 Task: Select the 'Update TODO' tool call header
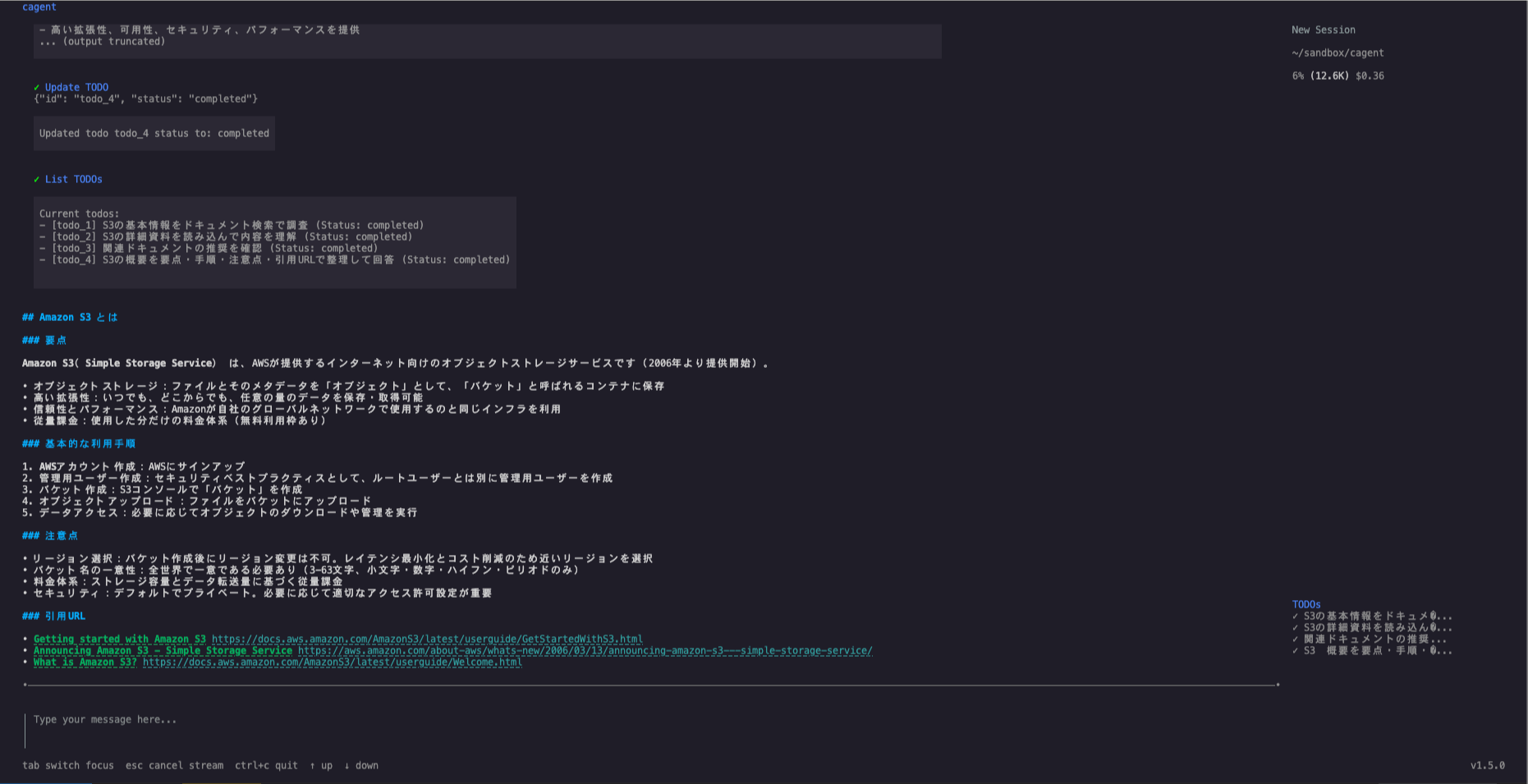pos(76,87)
